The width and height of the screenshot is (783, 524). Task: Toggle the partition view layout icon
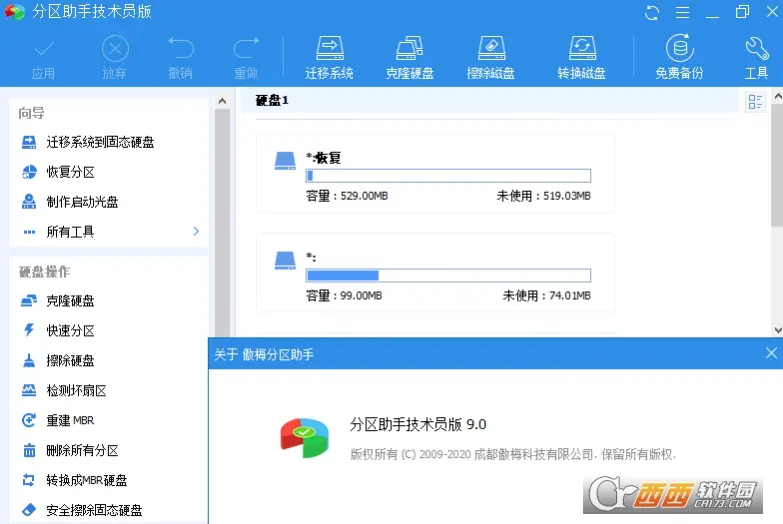point(755,102)
